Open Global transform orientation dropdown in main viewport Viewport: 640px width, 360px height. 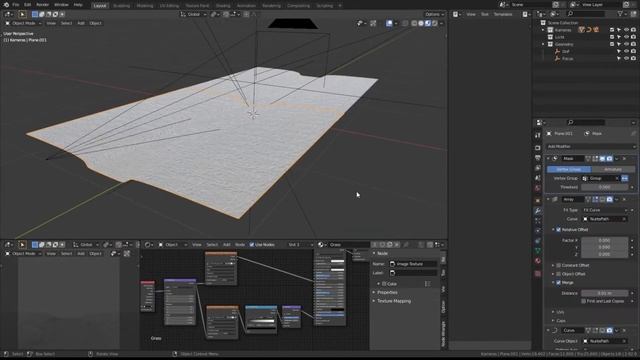pos(193,14)
